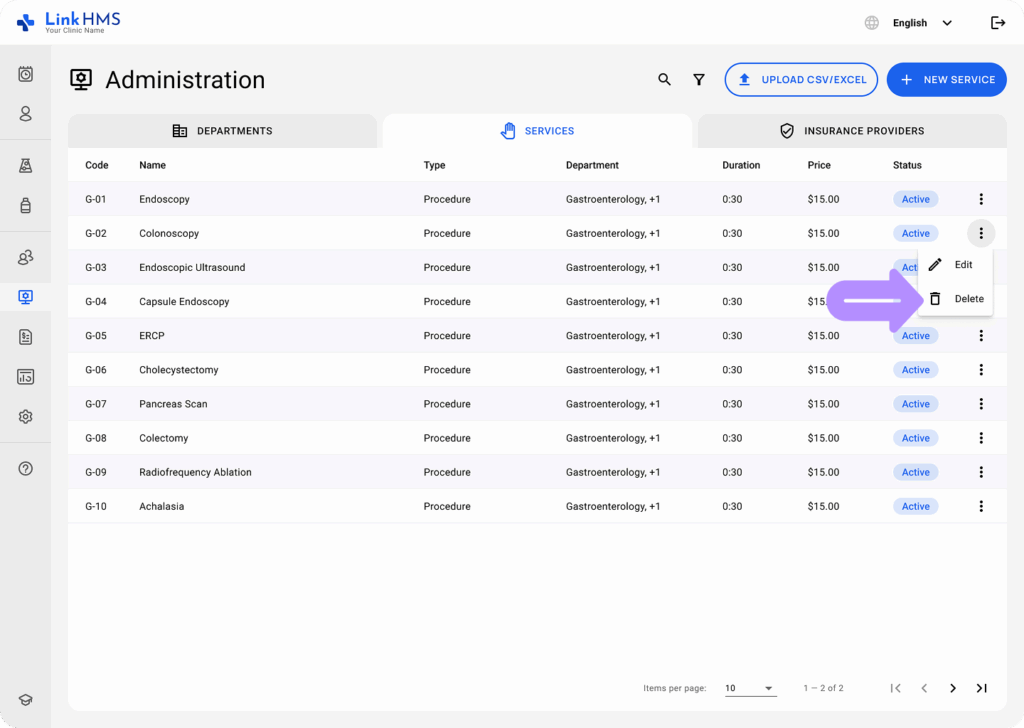
Task: Click the search magnifier icon
Action: click(664, 80)
